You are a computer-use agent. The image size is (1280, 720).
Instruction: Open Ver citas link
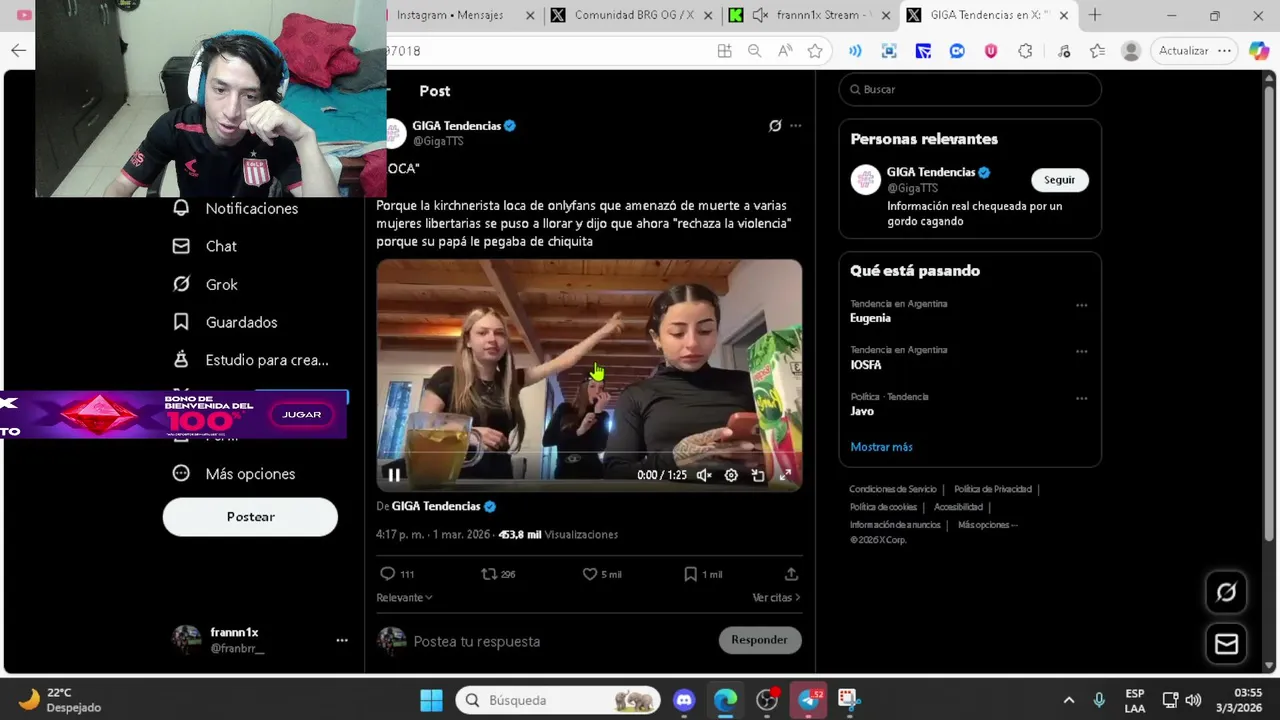pos(776,597)
